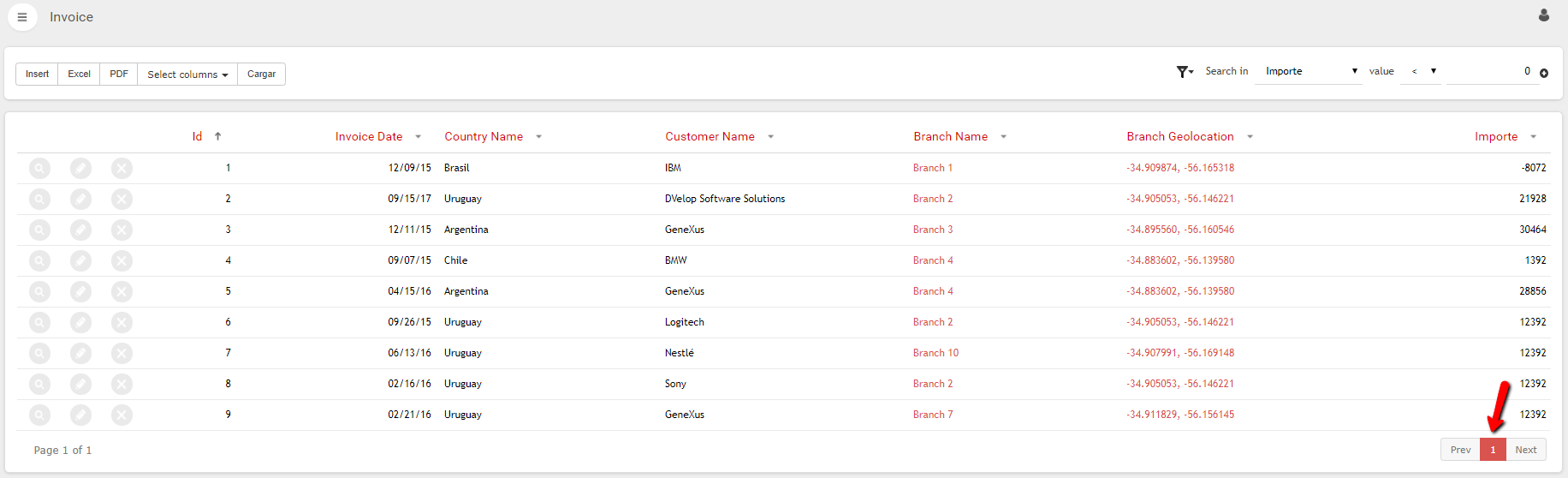Delete invoice 1 with the X icon
This screenshot has height=478, width=1568.
(122, 169)
